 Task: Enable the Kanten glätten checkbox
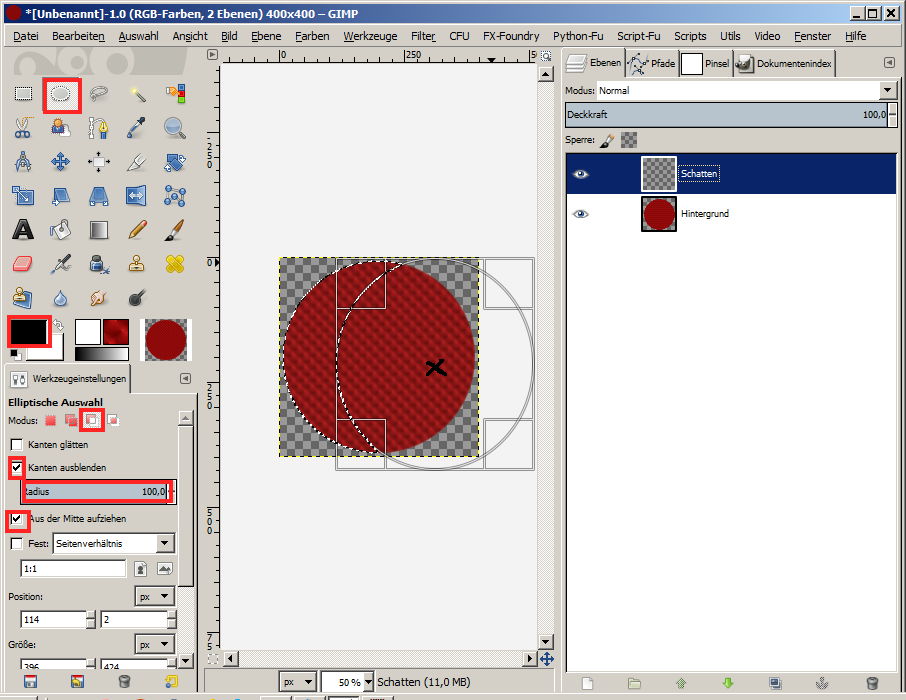[16, 444]
